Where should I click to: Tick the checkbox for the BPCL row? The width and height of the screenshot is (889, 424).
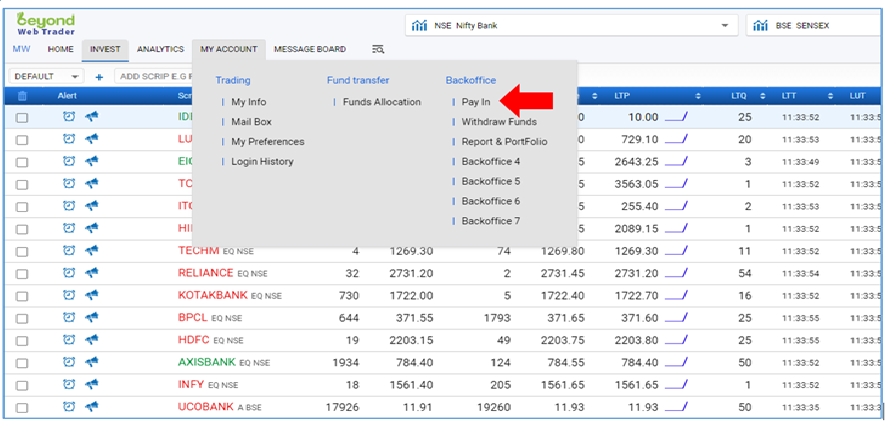coord(22,318)
